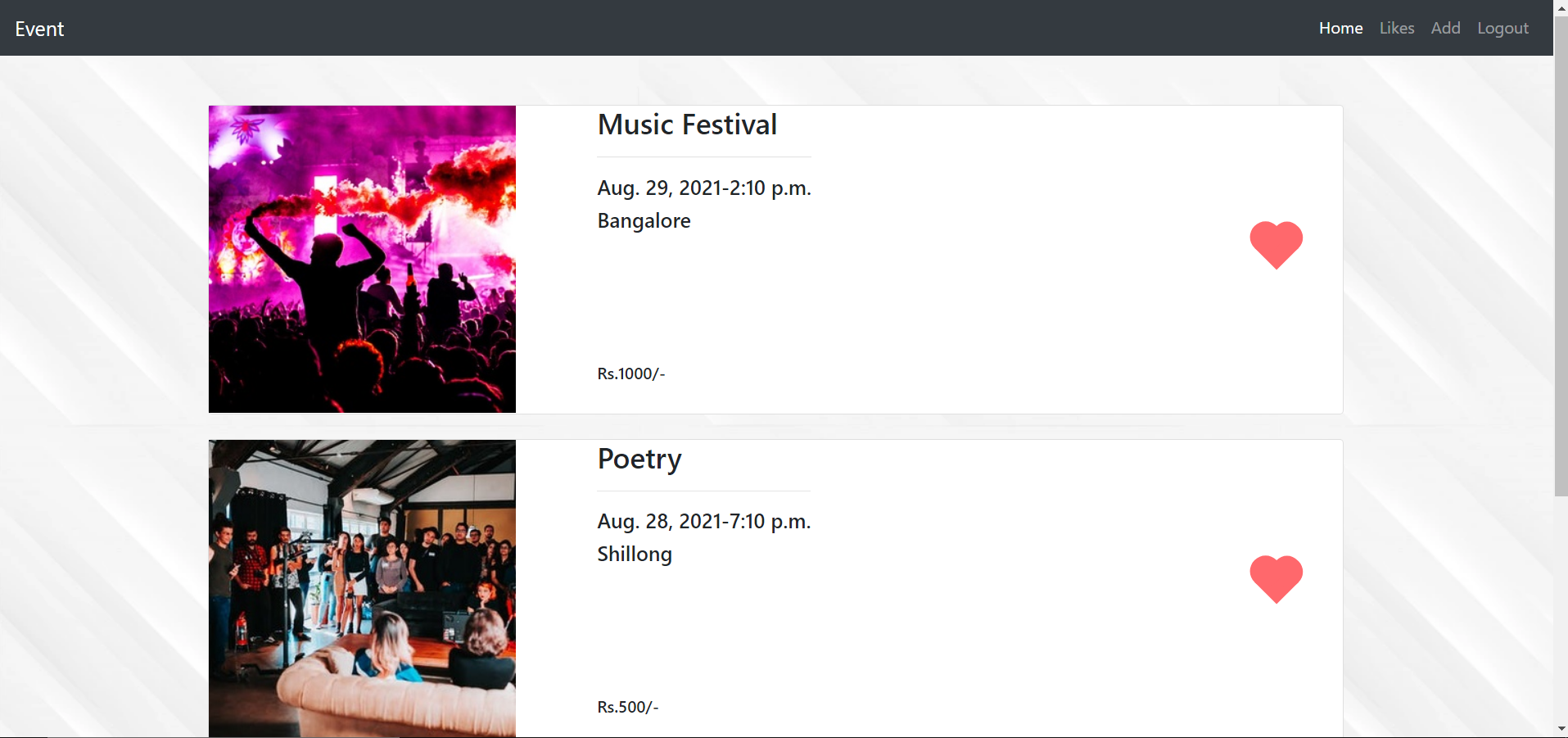Click the Shillong location text
This screenshot has width=1568, height=738.
634,554
